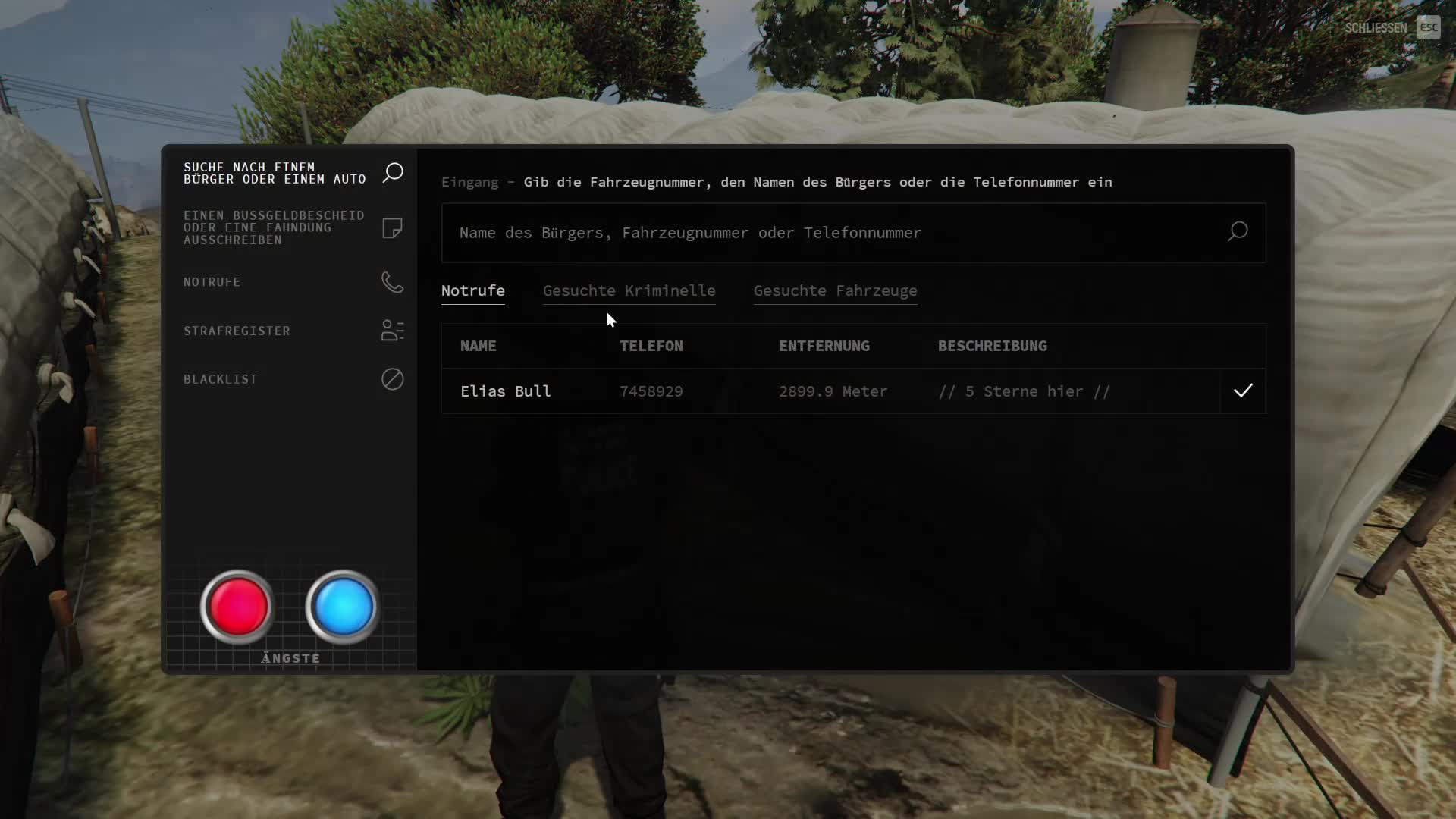1456x819 pixels.
Task: Open Suche nach einem Bürger menu
Action: pyautogui.click(x=275, y=173)
